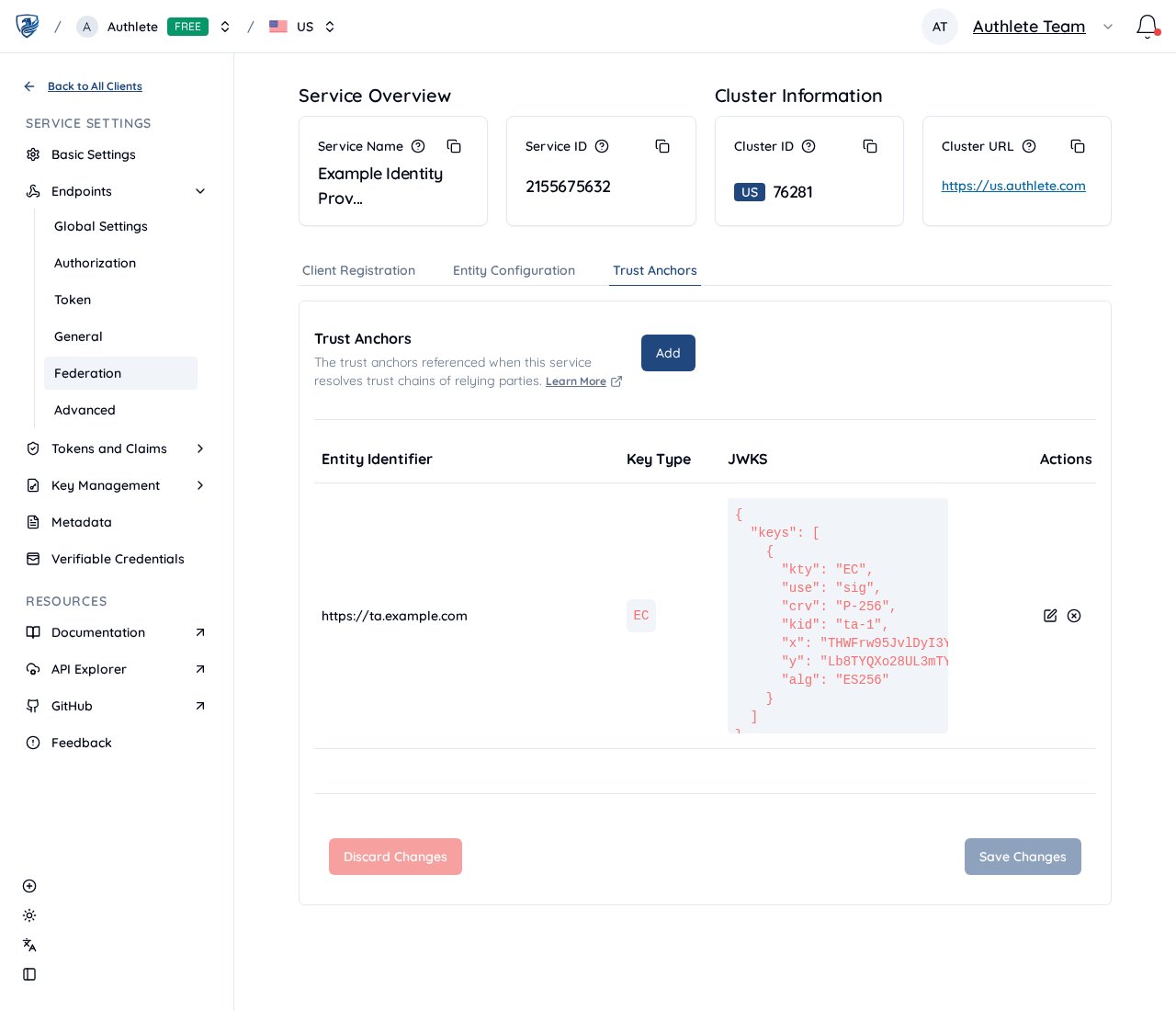This screenshot has width=1176, height=1011.
Task: Click the Service ID 2155675632 value
Action: pyautogui.click(x=568, y=187)
